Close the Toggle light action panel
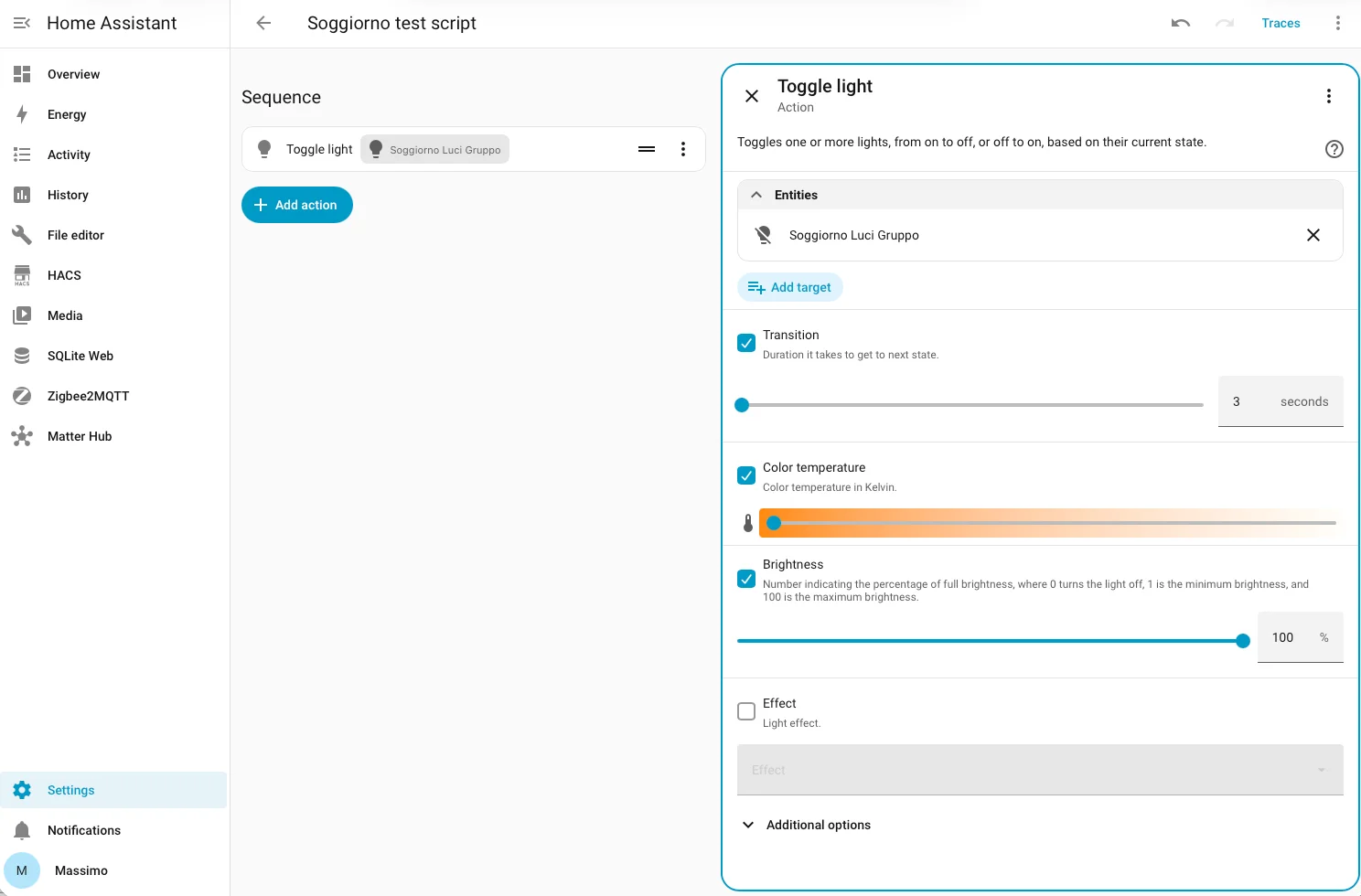Image resolution: width=1361 pixels, height=896 pixels. pyautogui.click(x=752, y=96)
